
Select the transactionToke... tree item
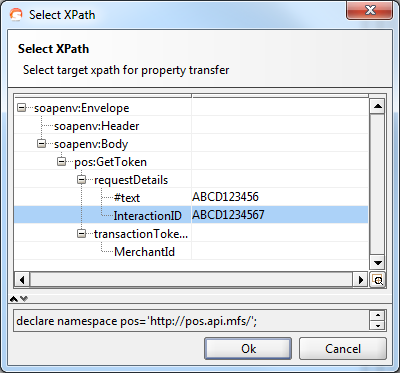[141, 234]
